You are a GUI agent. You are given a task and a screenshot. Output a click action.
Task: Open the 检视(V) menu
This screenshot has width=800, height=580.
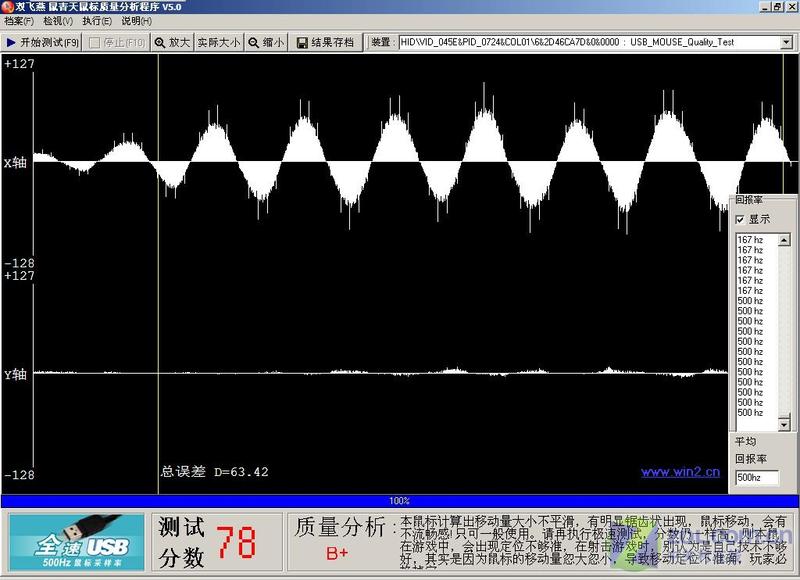pos(58,21)
